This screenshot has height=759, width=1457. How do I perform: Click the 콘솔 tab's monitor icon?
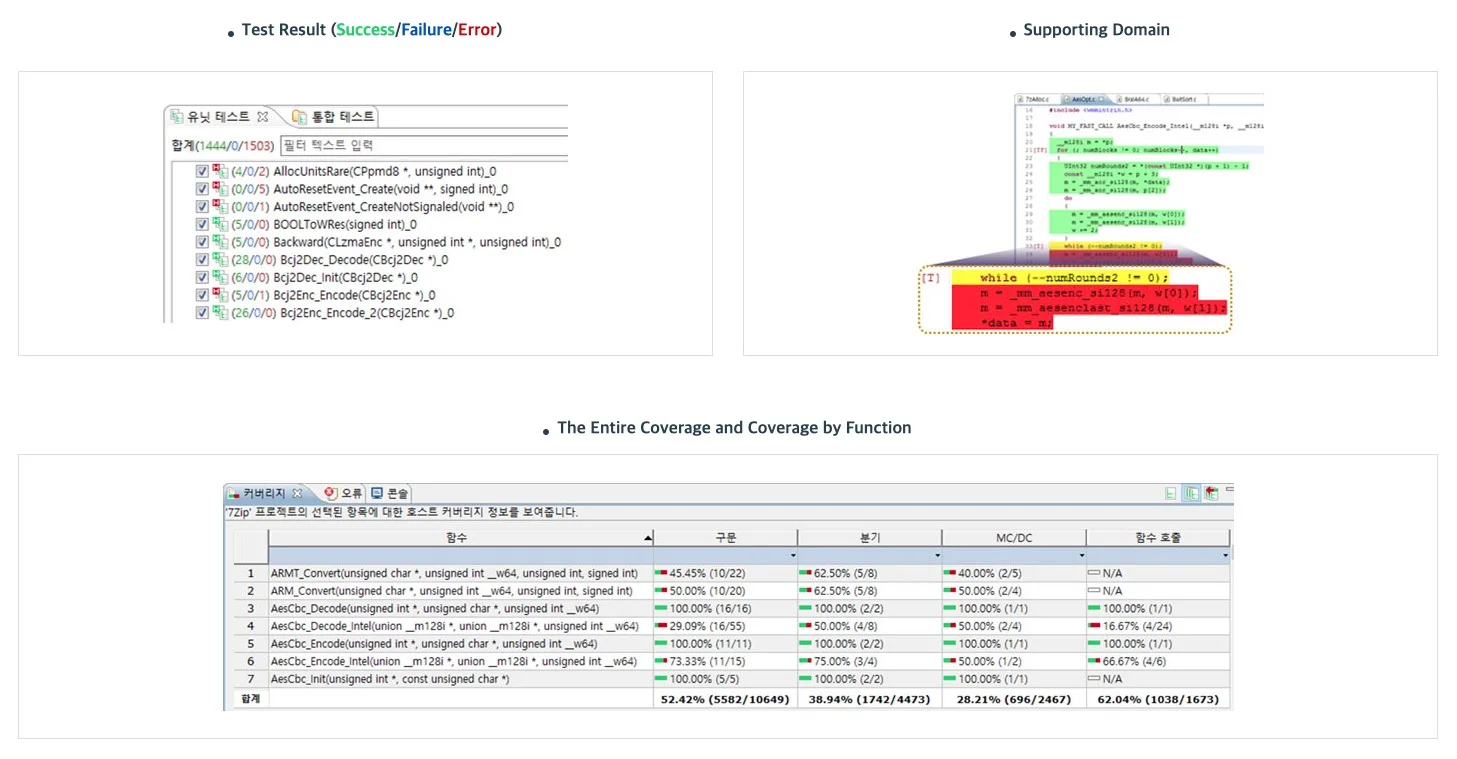coord(377,493)
